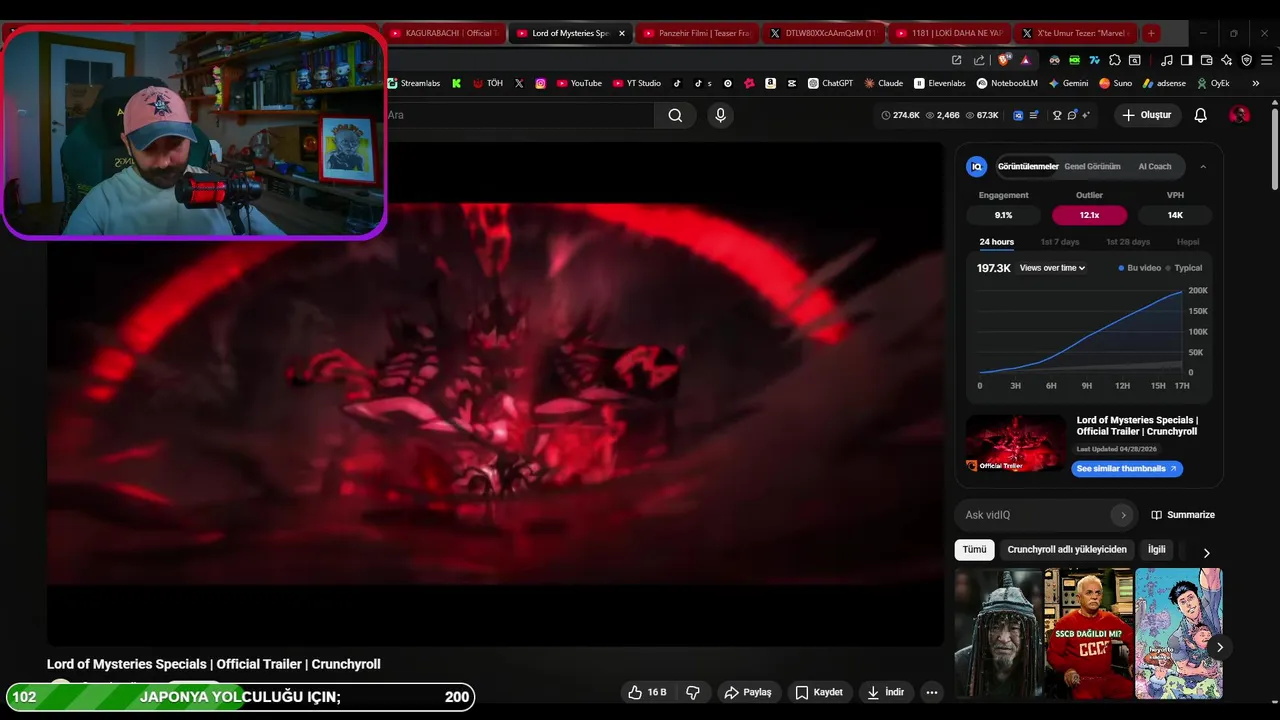This screenshot has height=720, width=1280.
Task: Open the NotebookLM bookmark
Action: [x=1007, y=83]
